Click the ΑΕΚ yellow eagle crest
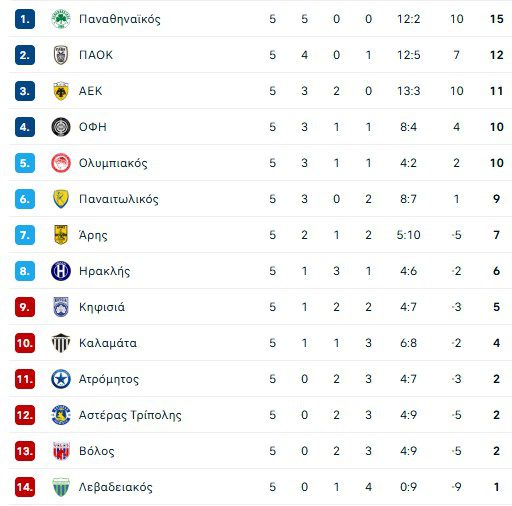 click(x=61, y=91)
